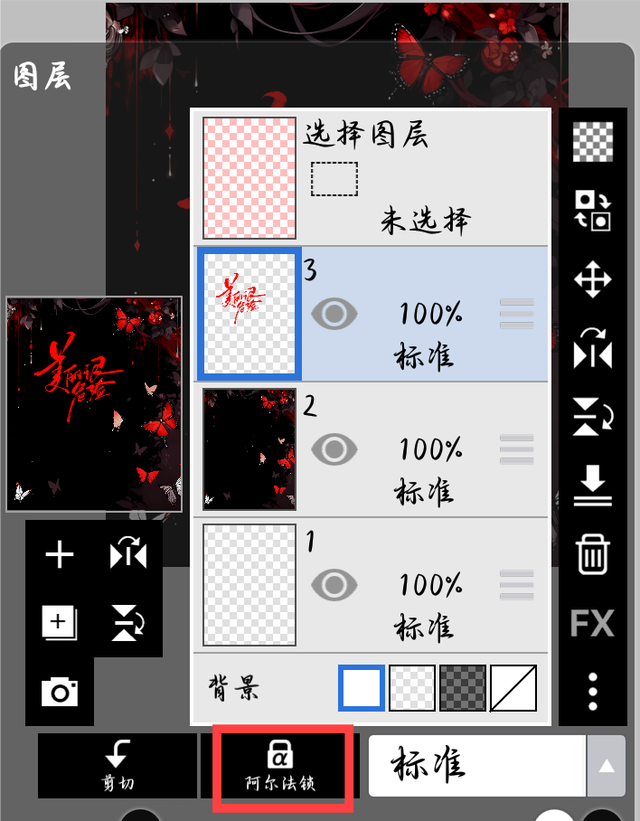The width and height of the screenshot is (640, 821).
Task: Expand the 标准 blend mode arrow
Action: coord(606,765)
